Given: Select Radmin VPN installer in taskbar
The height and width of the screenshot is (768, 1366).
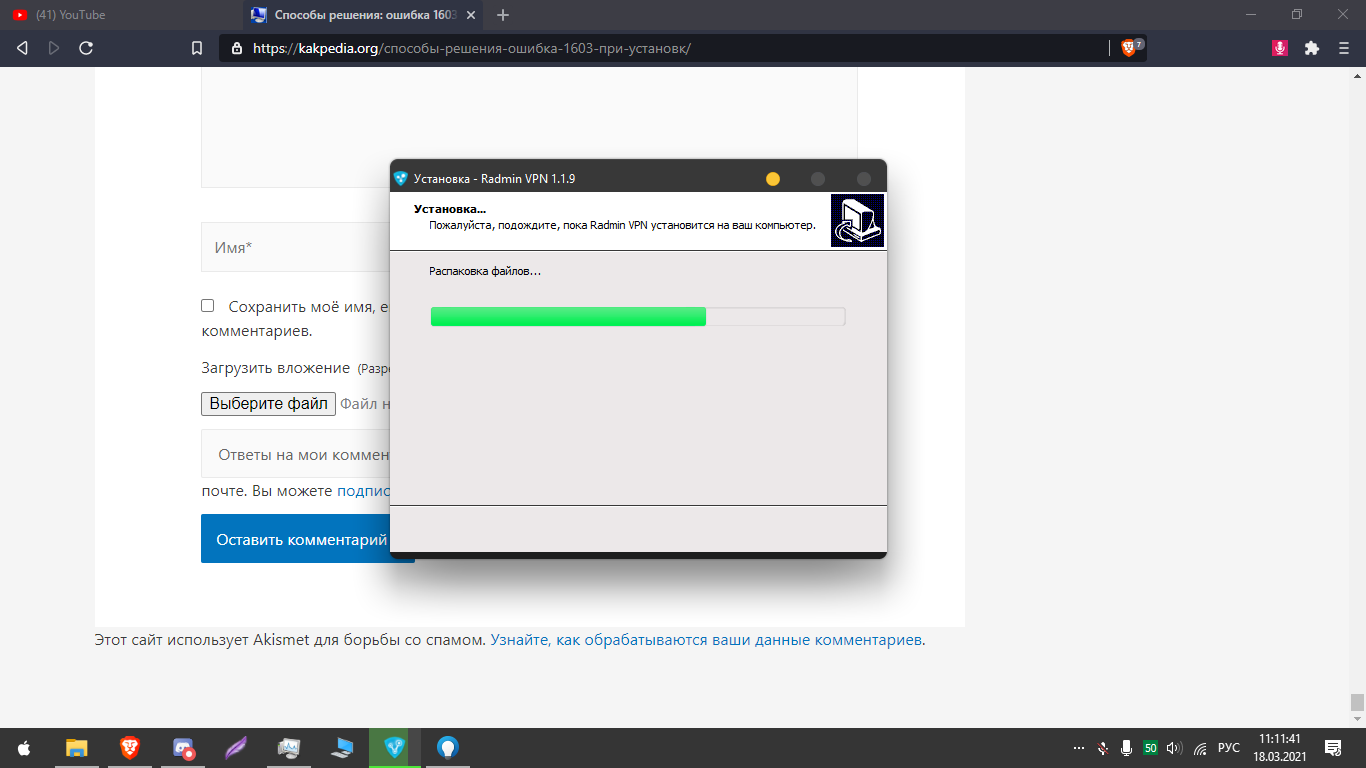Looking at the screenshot, I should point(395,747).
